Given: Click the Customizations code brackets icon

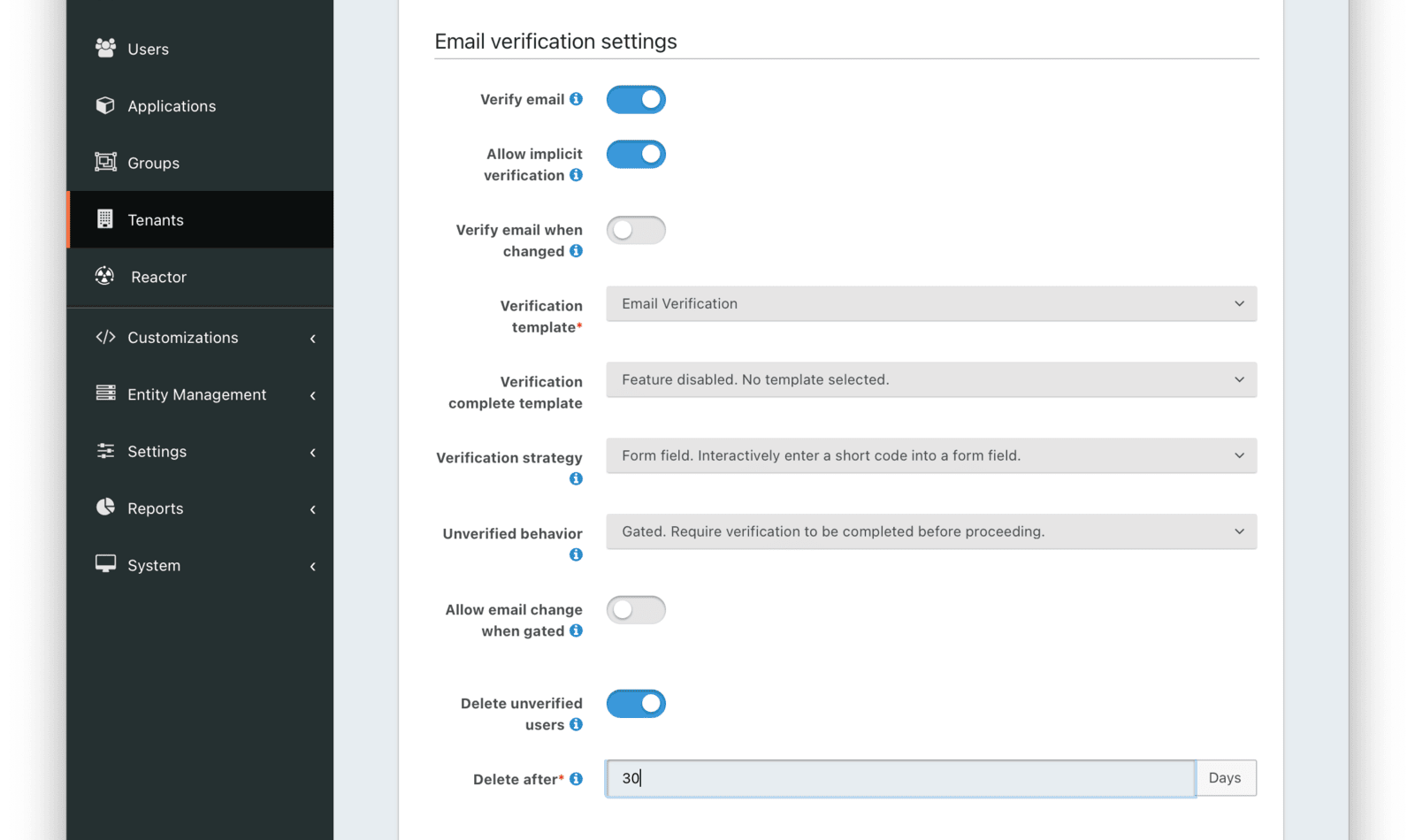Looking at the screenshot, I should 105,337.
